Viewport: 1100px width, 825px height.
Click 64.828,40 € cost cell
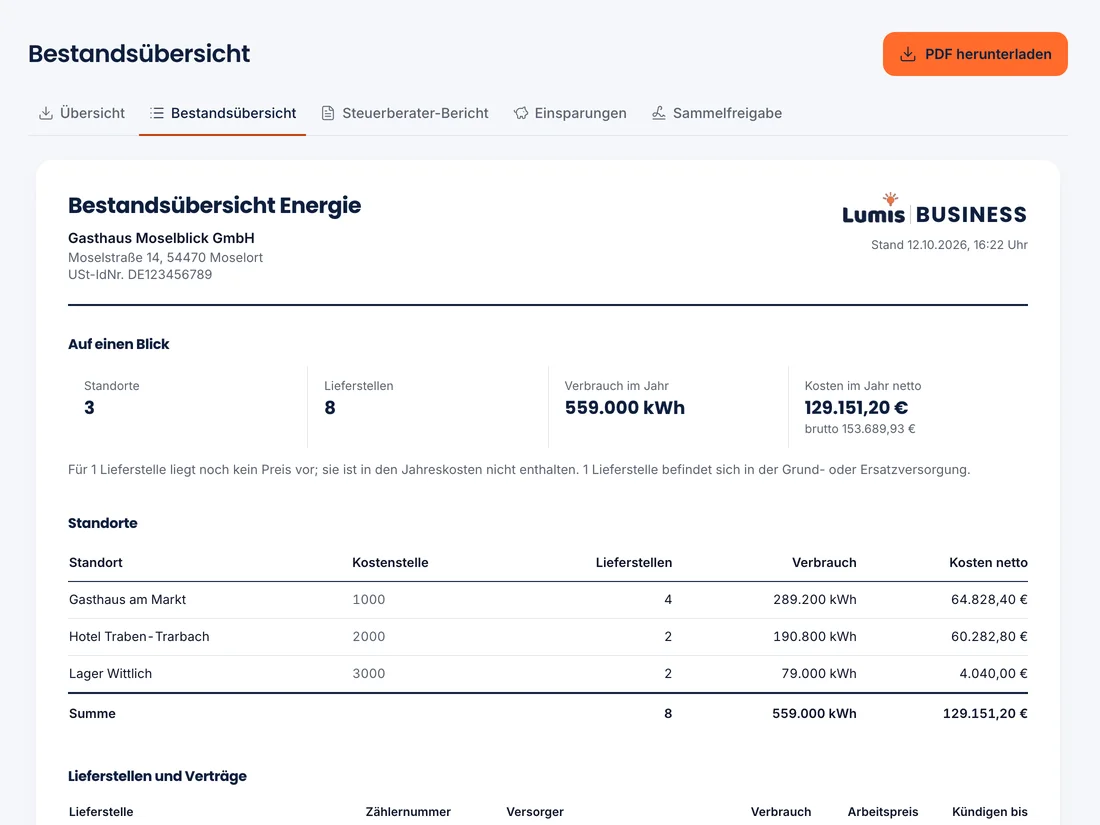coord(989,600)
